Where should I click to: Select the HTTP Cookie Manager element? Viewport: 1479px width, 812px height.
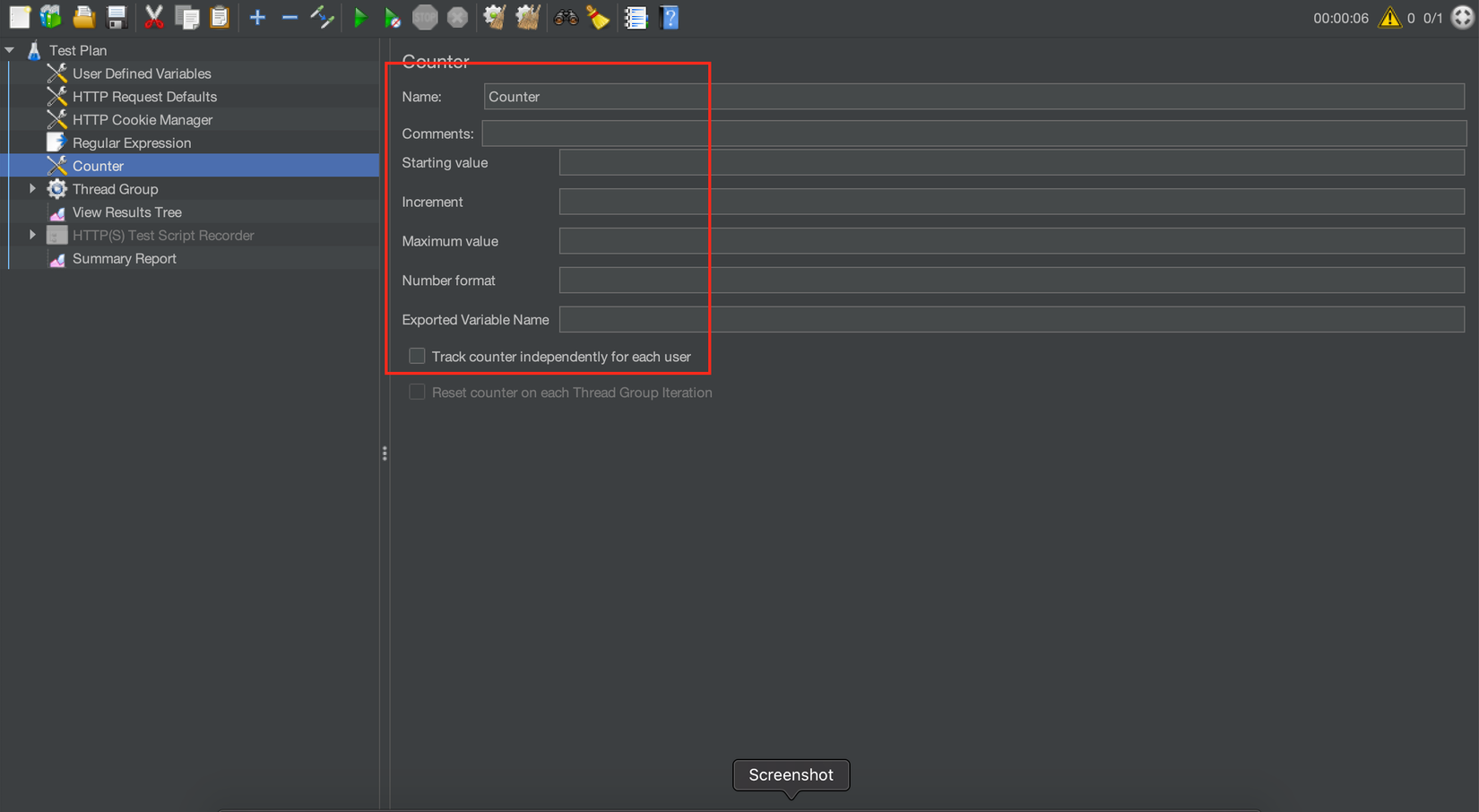pyautogui.click(x=143, y=119)
